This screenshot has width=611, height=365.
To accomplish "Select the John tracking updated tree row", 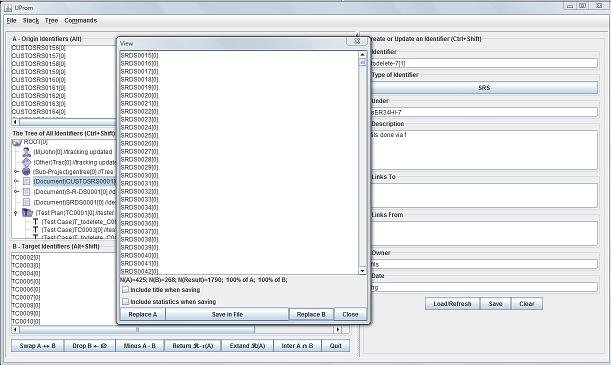I will tap(73, 152).
